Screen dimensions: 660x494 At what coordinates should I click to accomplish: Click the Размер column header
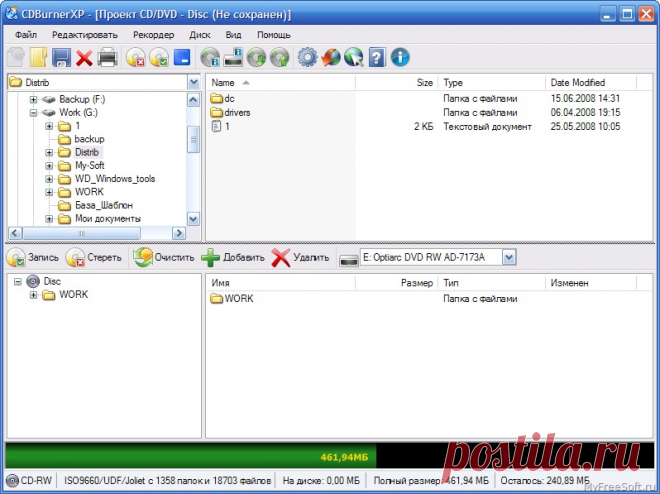pyautogui.click(x=397, y=283)
